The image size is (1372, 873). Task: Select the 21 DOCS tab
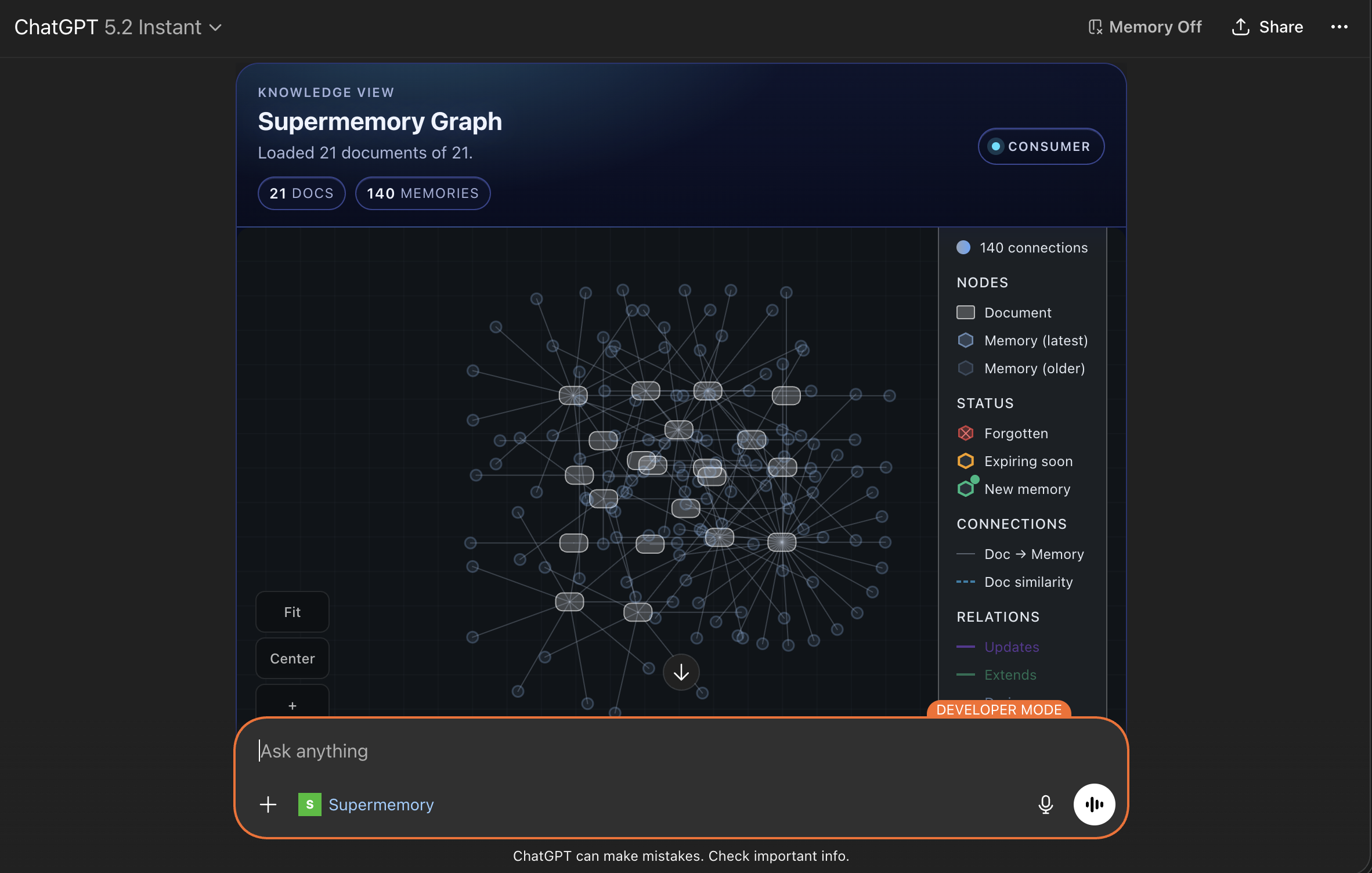point(301,193)
